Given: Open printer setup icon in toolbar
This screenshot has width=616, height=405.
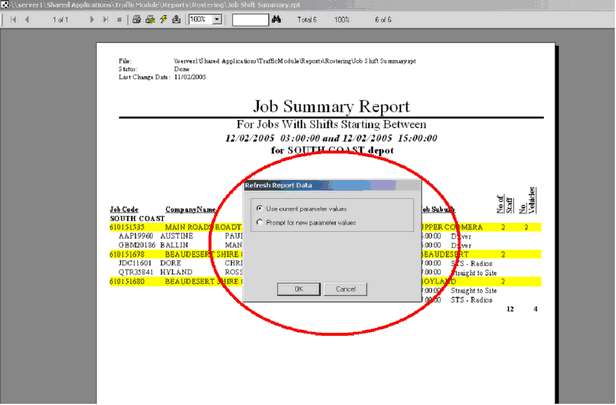Looking at the screenshot, I should pyautogui.click(x=149, y=19).
